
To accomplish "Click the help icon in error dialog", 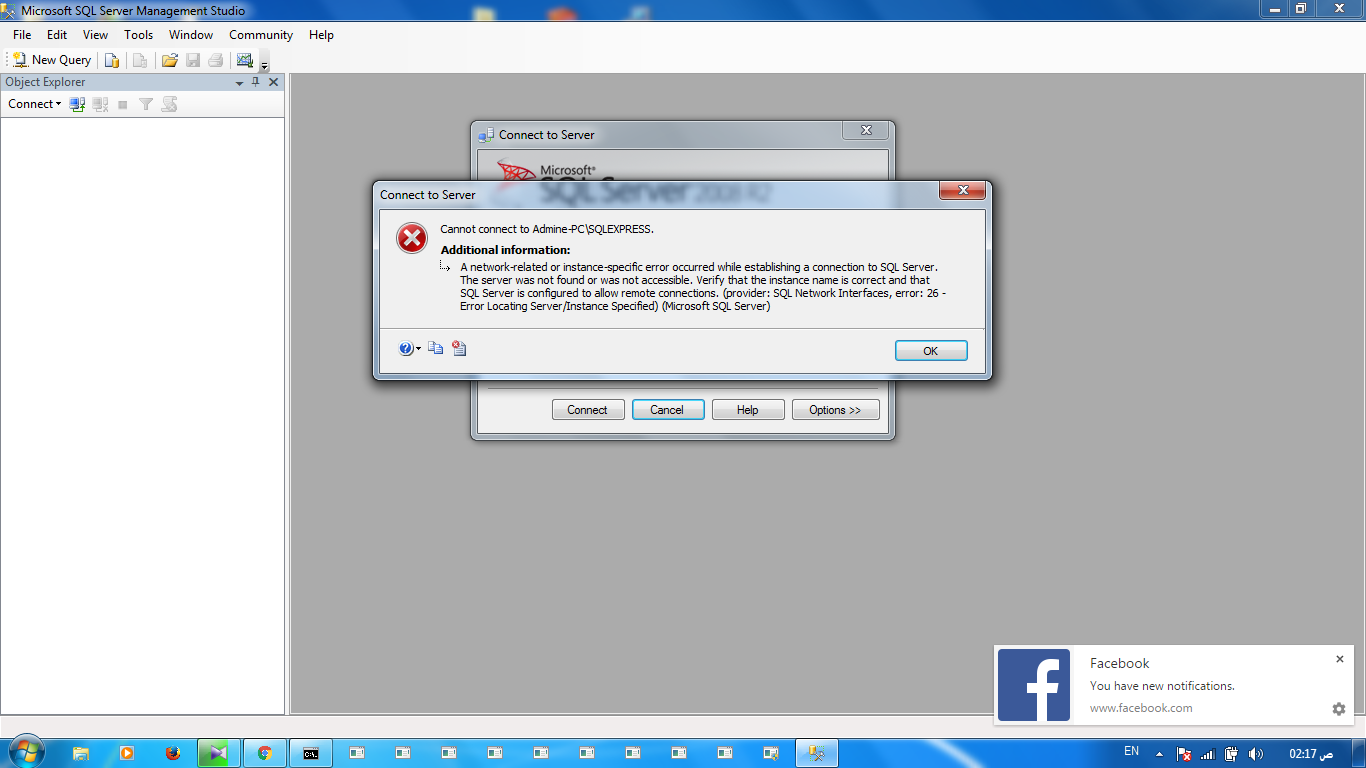I will coord(405,348).
